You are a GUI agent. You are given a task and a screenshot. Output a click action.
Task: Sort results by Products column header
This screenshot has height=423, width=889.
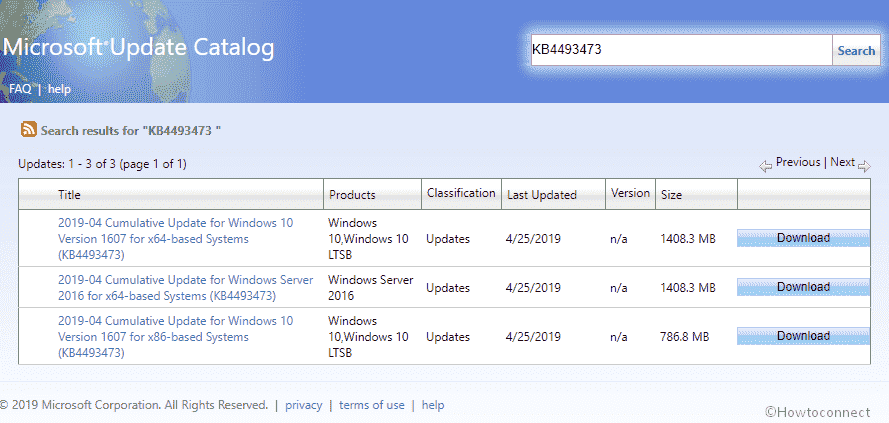(x=352, y=195)
